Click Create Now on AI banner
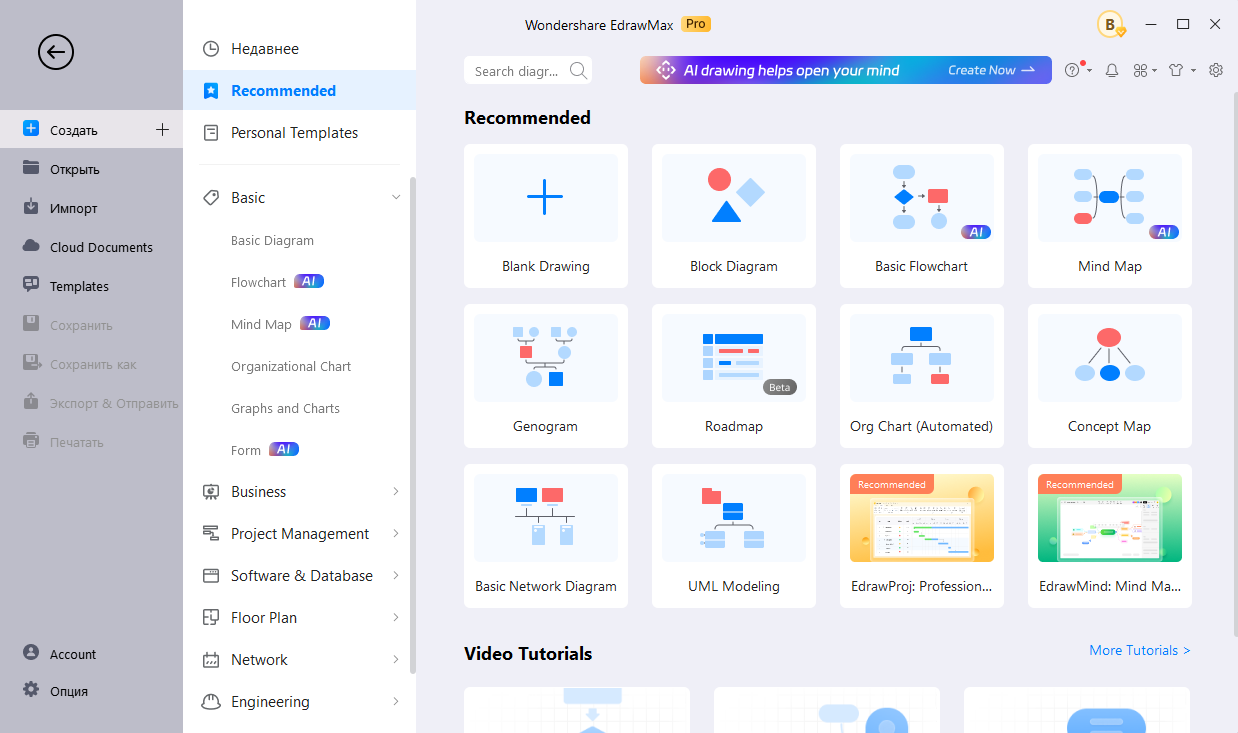This screenshot has height=733, width=1238. pos(990,70)
